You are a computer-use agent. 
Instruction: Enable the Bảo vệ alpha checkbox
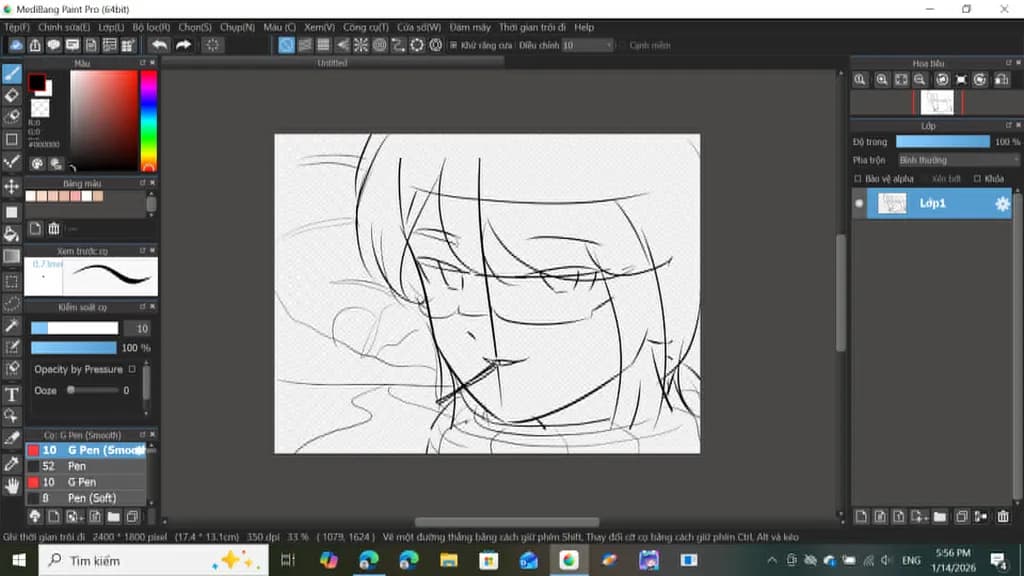point(858,178)
